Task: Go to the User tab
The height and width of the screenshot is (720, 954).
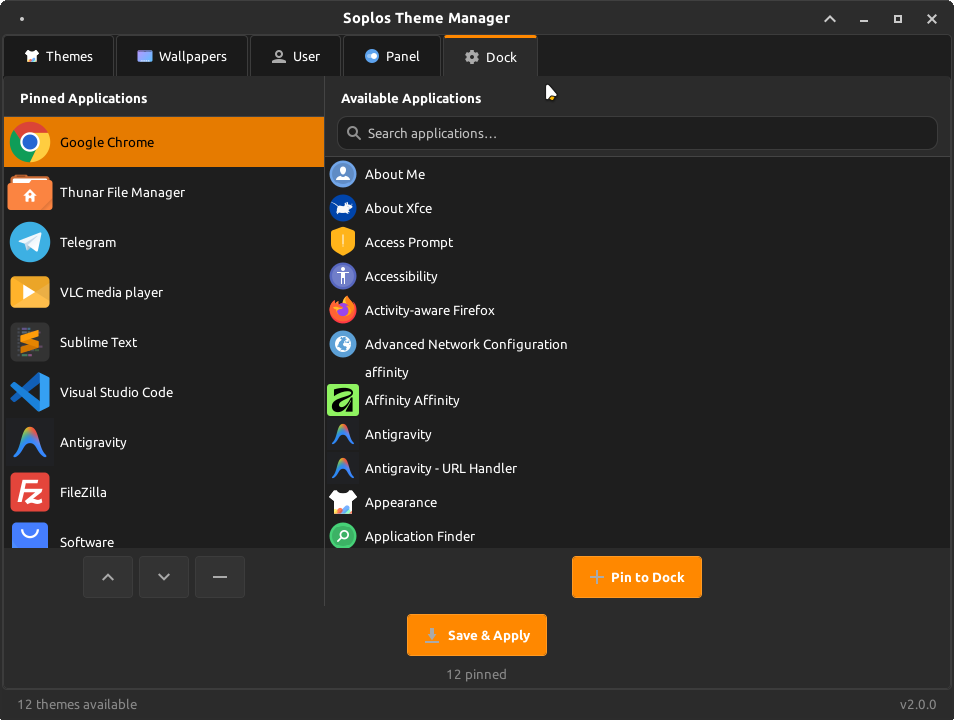Action: click(x=295, y=57)
